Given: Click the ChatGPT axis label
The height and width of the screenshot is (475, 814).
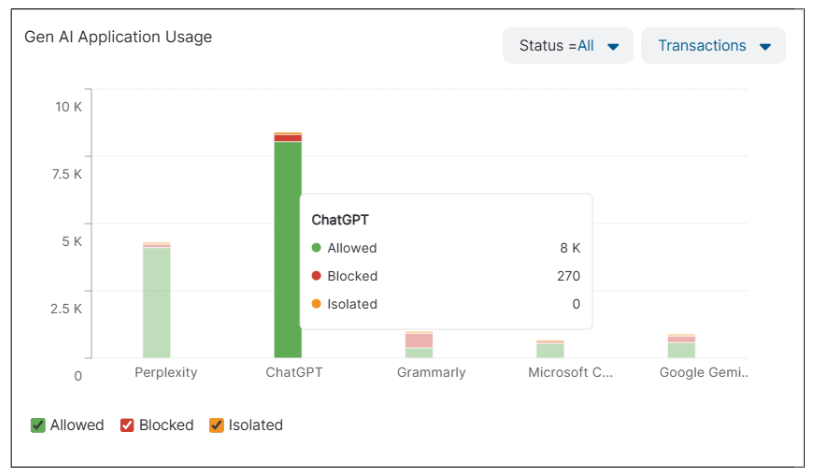Looking at the screenshot, I should (294, 373).
